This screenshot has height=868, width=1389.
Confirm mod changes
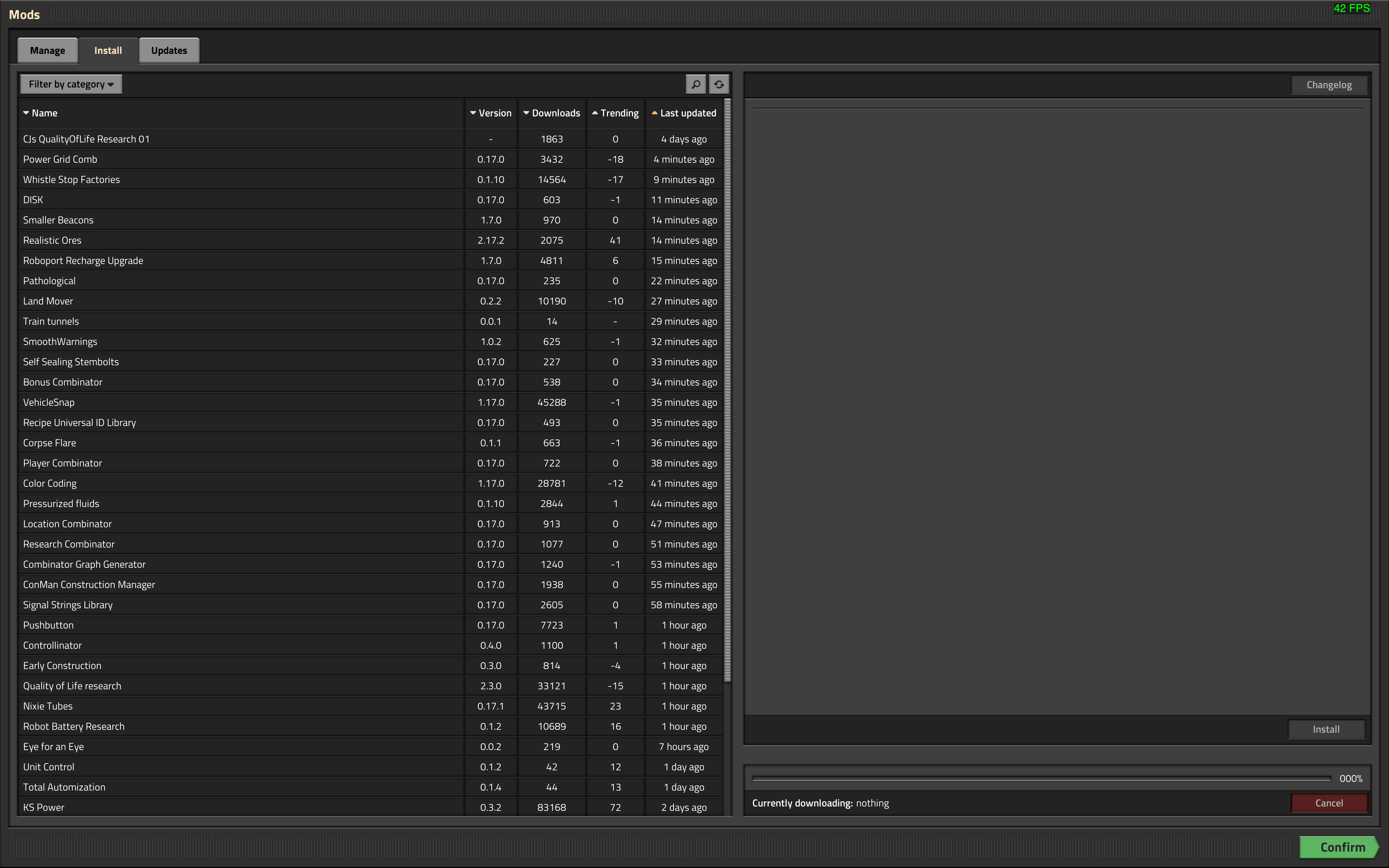(x=1339, y=847)
